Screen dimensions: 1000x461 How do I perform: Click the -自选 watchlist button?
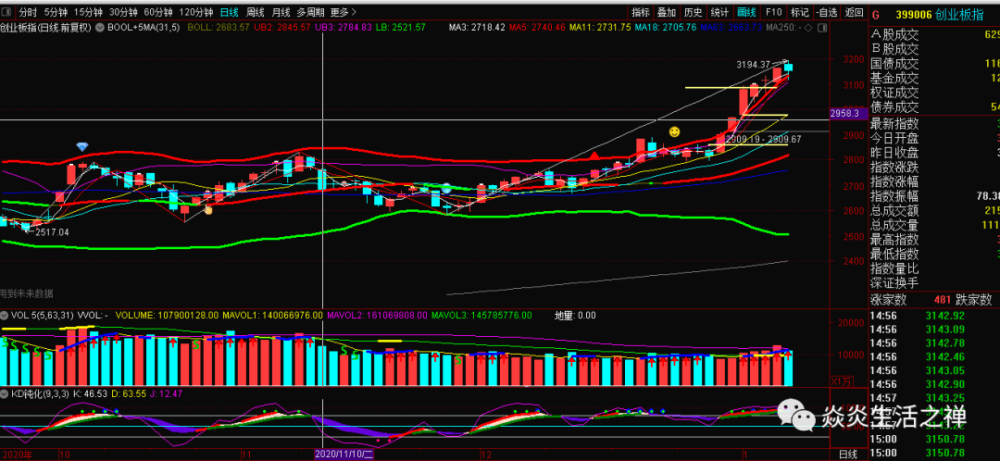click(x=827, y=13)
